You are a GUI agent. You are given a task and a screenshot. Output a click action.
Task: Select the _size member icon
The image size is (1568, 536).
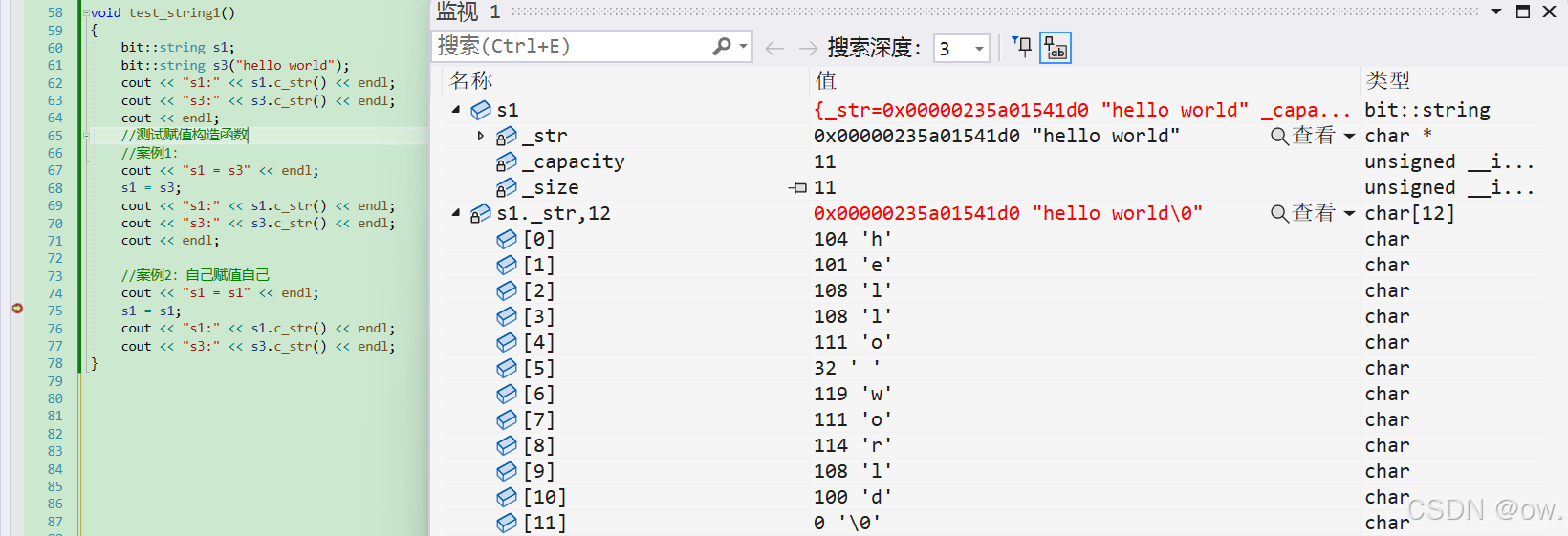click(x=507, y=187)
